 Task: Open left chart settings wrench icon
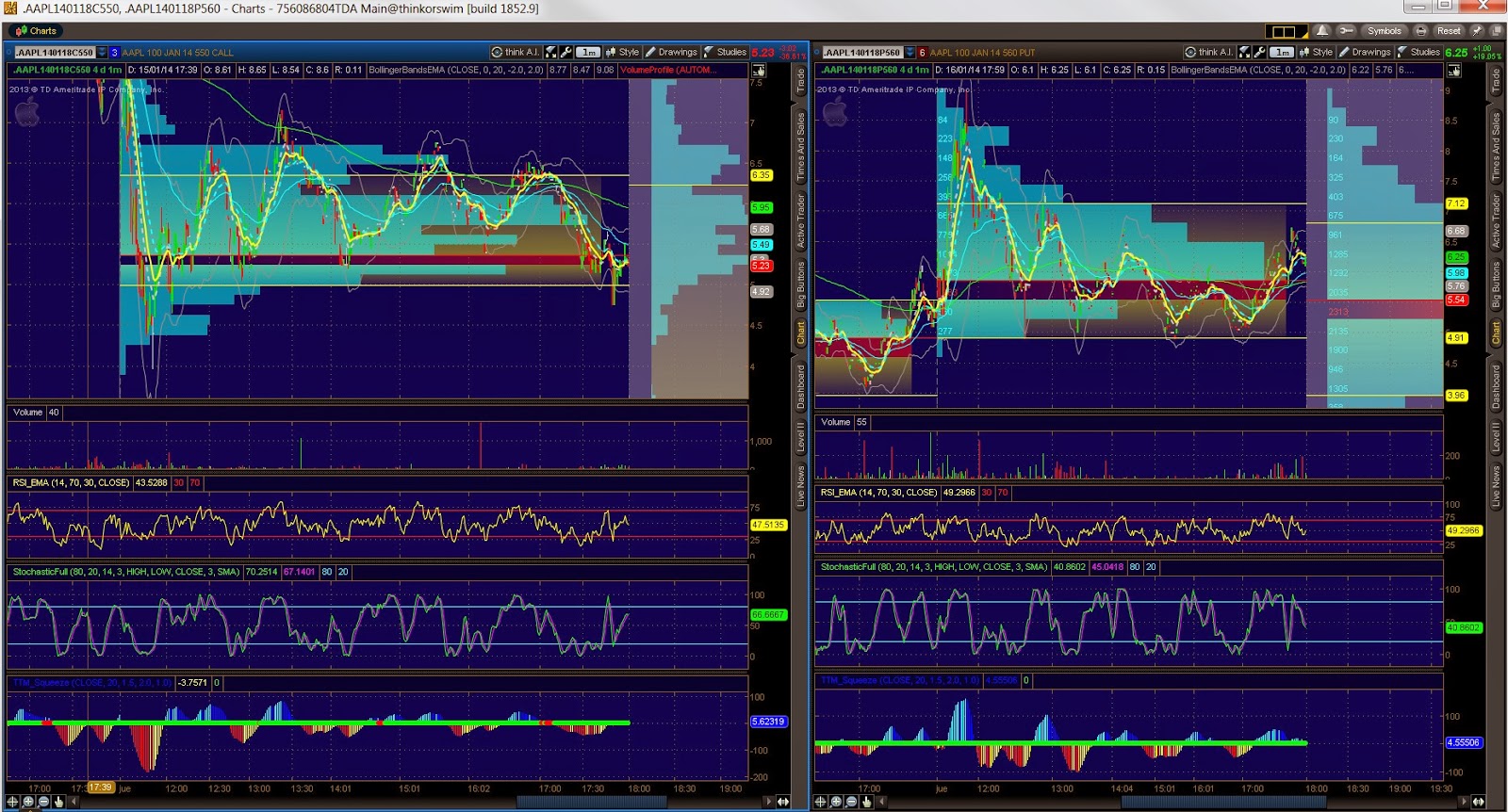point(566,52)
